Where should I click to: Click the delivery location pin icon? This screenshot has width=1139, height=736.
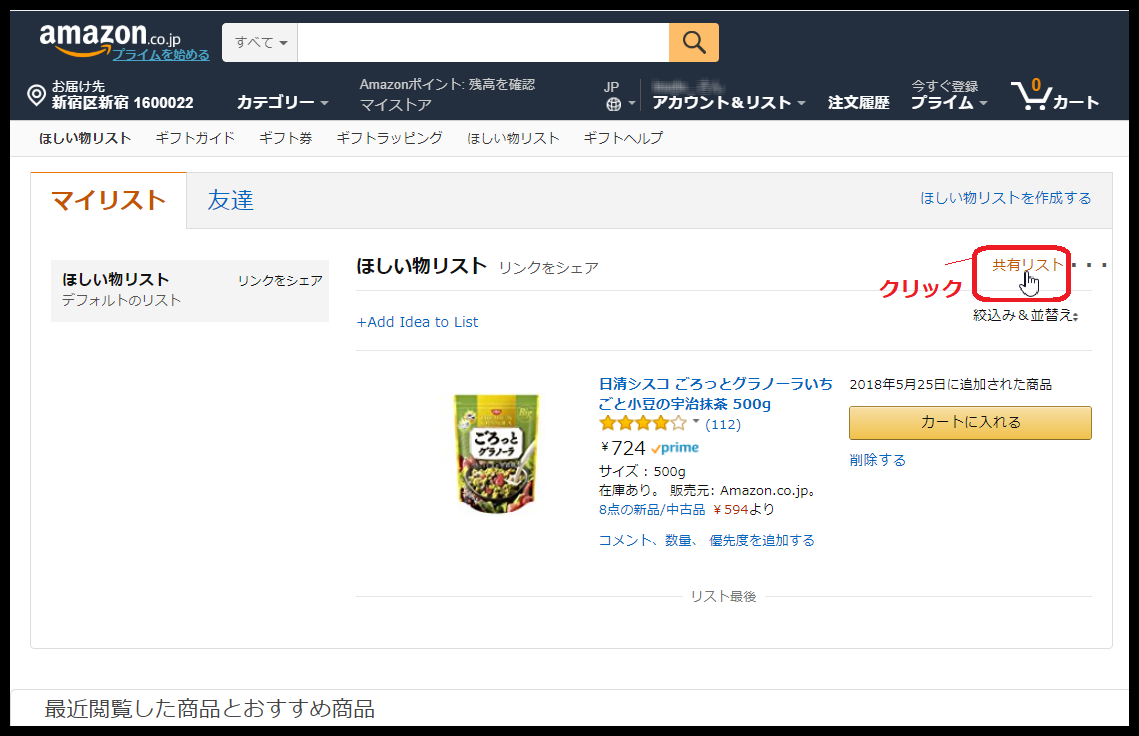click(36, 96)
